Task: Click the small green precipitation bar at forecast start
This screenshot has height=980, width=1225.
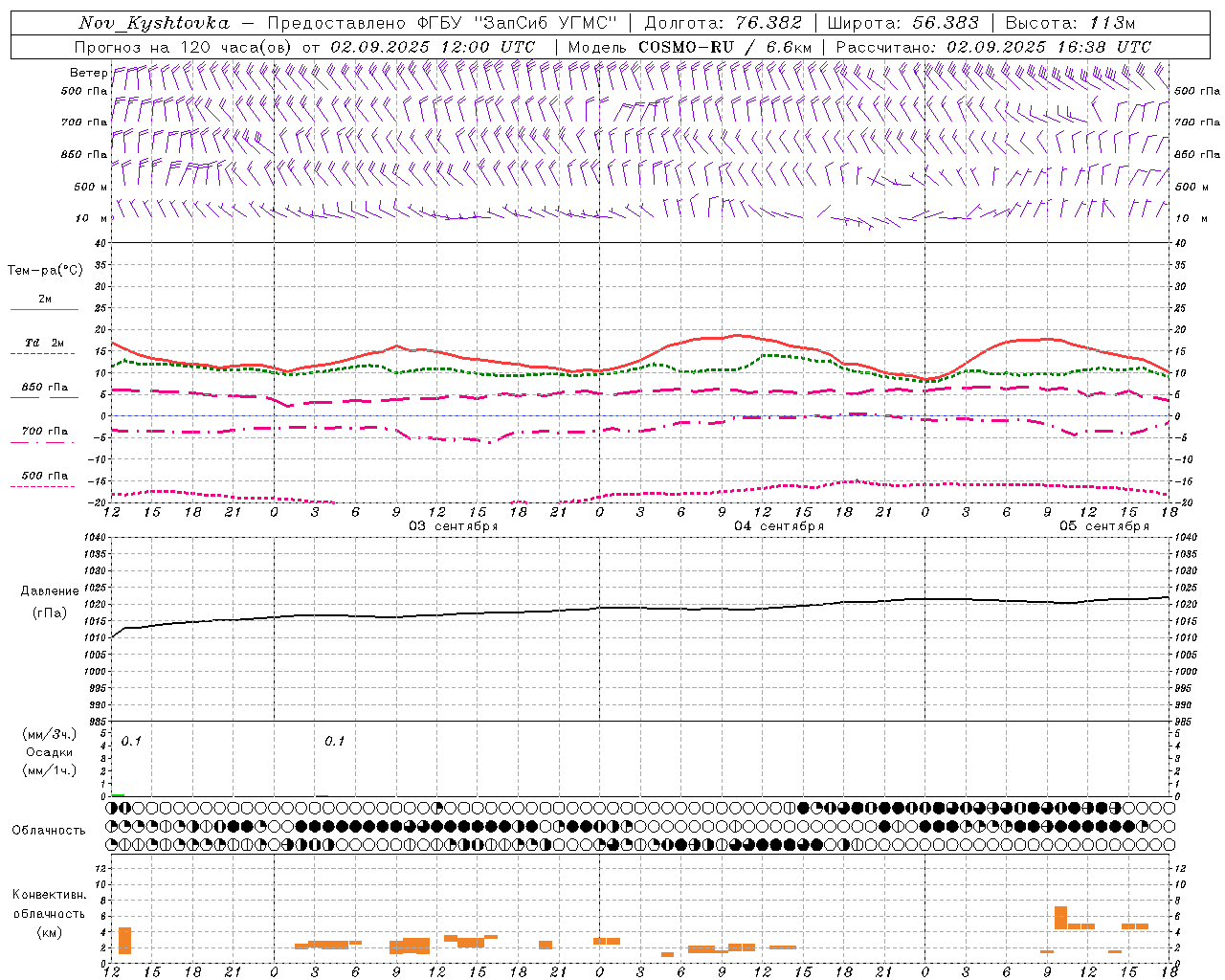Action: (x=118, y=794)
